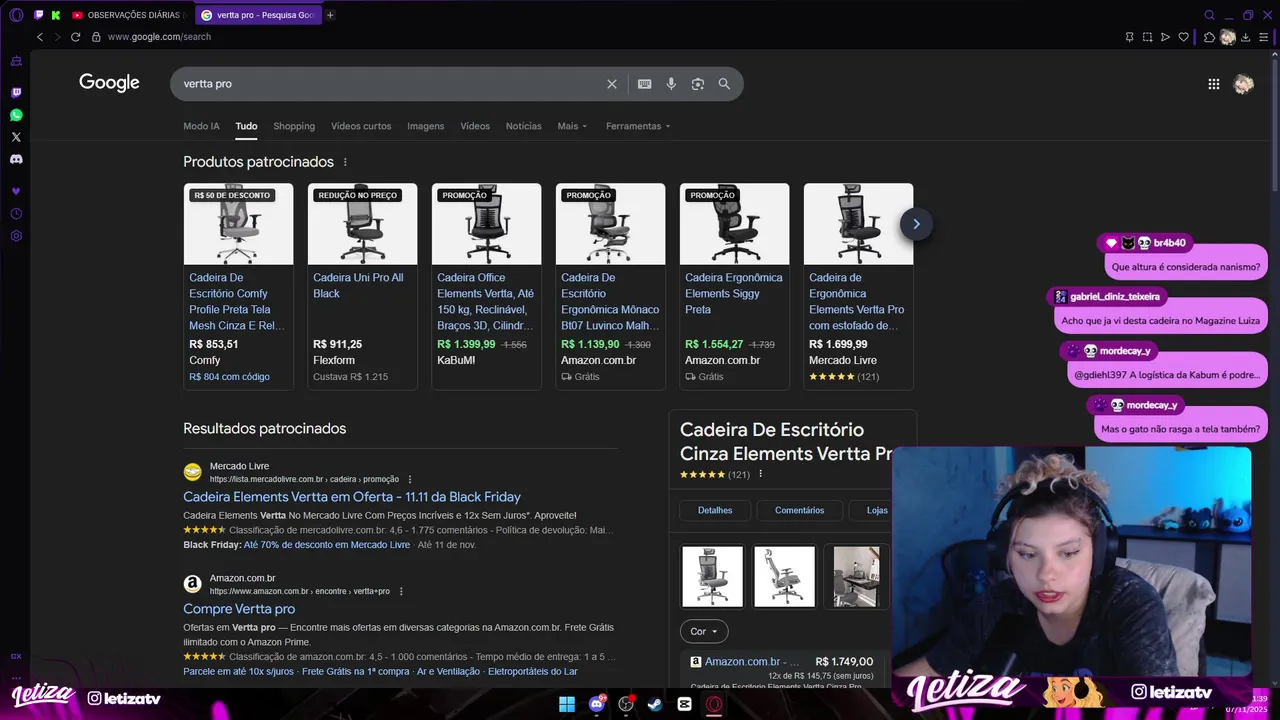Open Opera easy setup menu

coord(1263,37)
